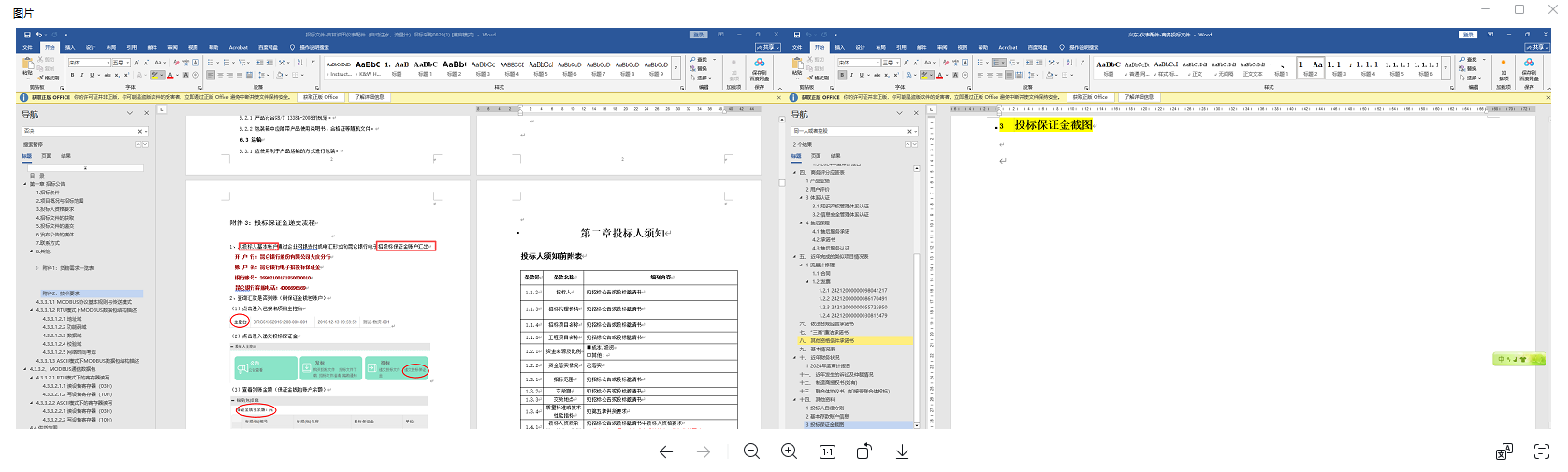Collapse the 第一章 招标公告 navigation tree node

[x=26, y=184]
